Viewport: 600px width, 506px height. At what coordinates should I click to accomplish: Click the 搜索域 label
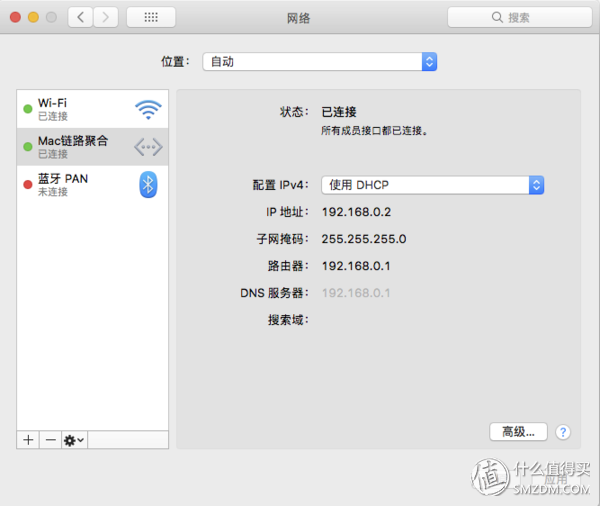[x=288, y=320]
